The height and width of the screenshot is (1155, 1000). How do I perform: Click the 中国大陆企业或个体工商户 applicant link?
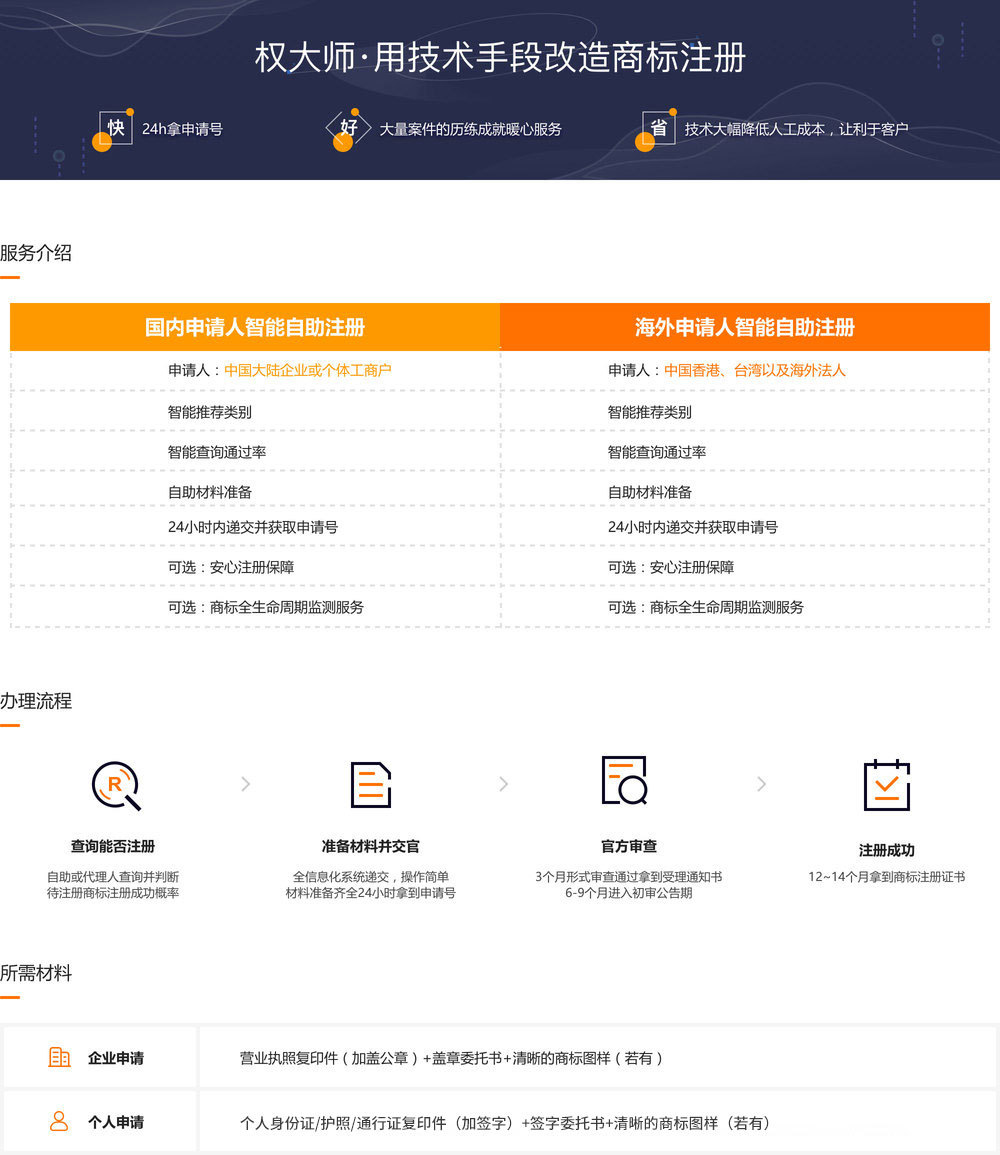pyautogui.click(x=308, y=371)
